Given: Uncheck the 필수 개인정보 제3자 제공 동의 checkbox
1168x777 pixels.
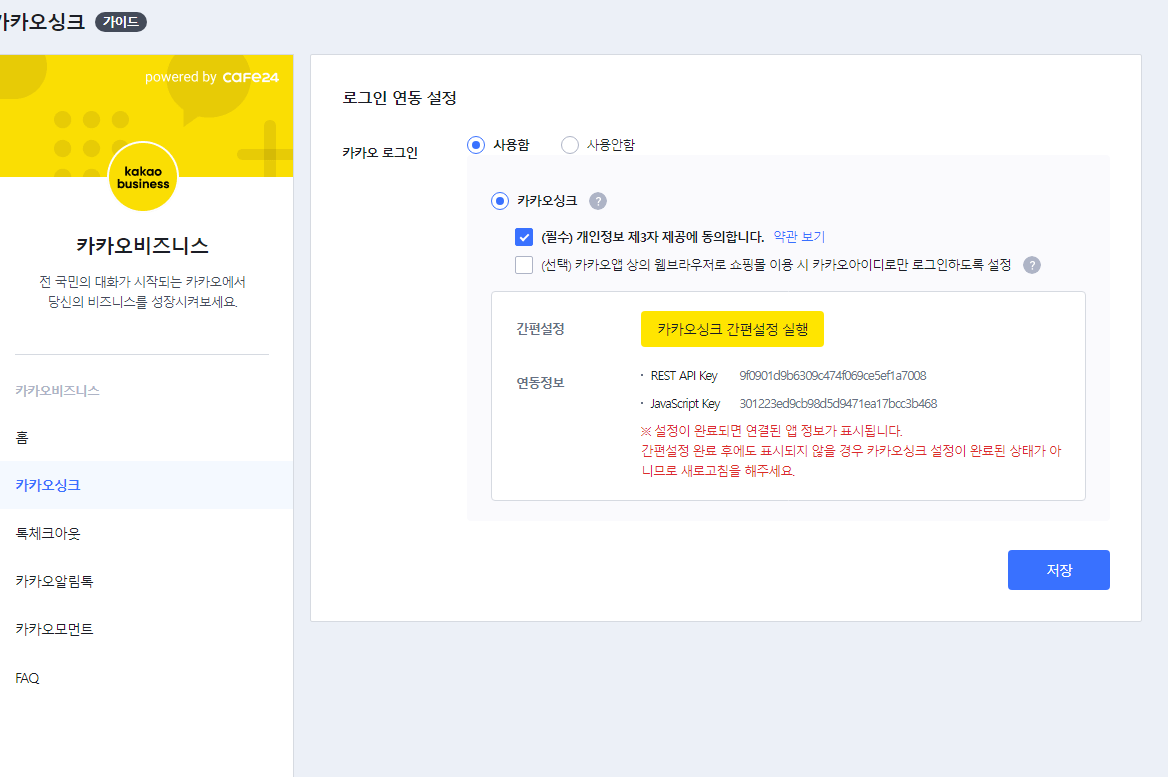Looking at the screenshot, I should [x=524, y=237].
